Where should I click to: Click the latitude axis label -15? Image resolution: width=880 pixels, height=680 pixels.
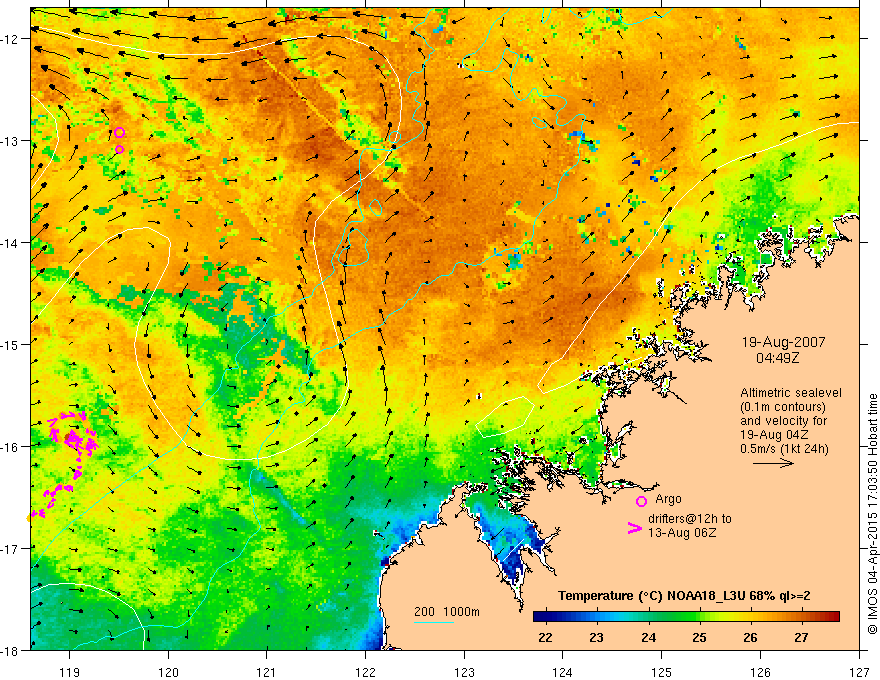point(11,344)
